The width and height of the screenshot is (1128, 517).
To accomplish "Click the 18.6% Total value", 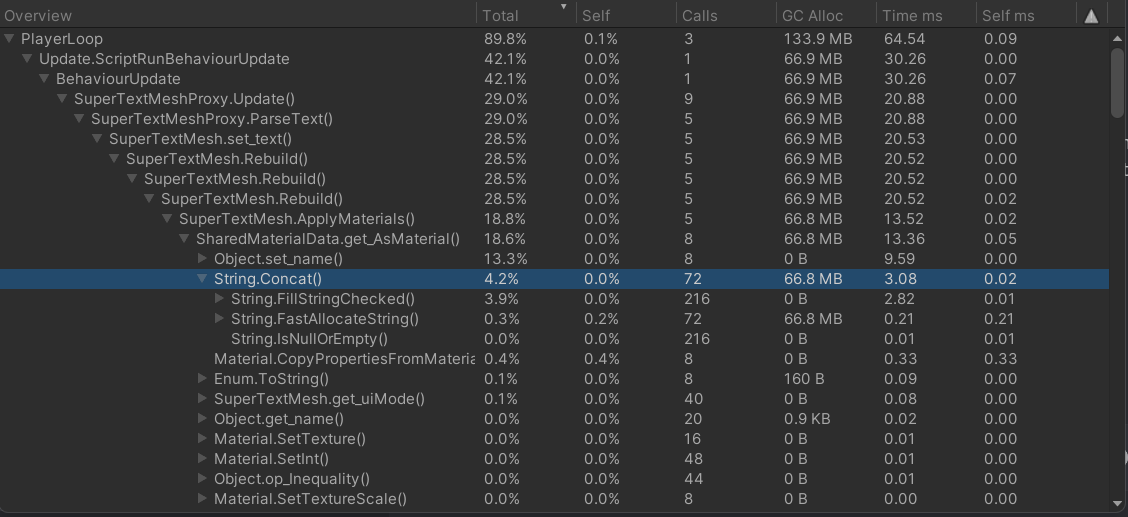I will point(505,239).
